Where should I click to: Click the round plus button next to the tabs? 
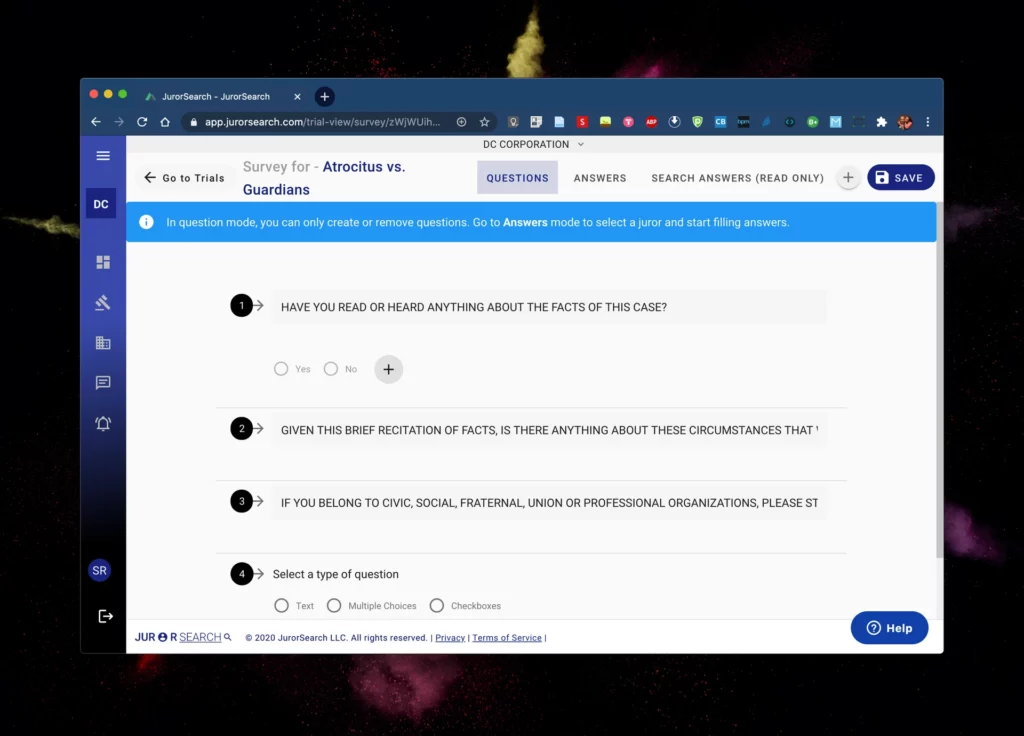point(848,178)
